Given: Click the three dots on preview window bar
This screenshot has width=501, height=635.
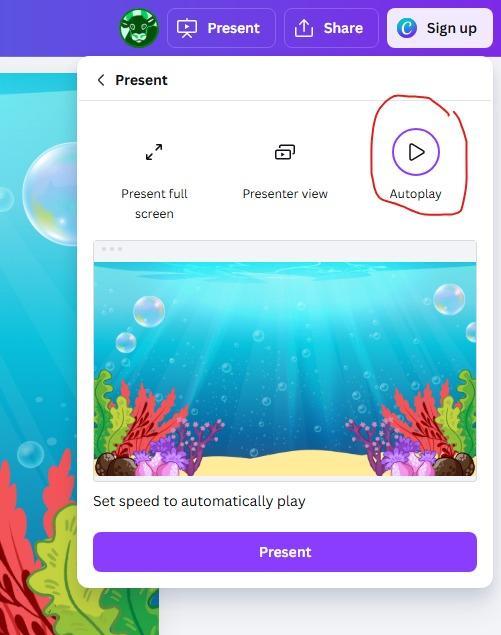Looking at the screenshot, I should [112, 249].
